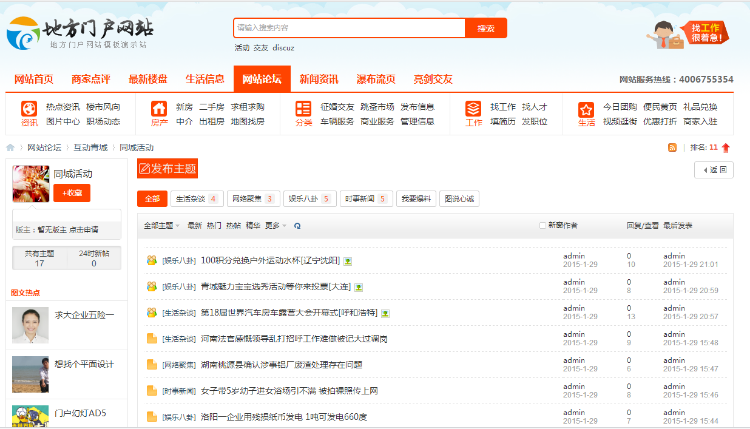The width and height of the screenshot is (750, 429).
Task: Expand the 全部主题 dropdown filter
Action: tap(161, 225)
